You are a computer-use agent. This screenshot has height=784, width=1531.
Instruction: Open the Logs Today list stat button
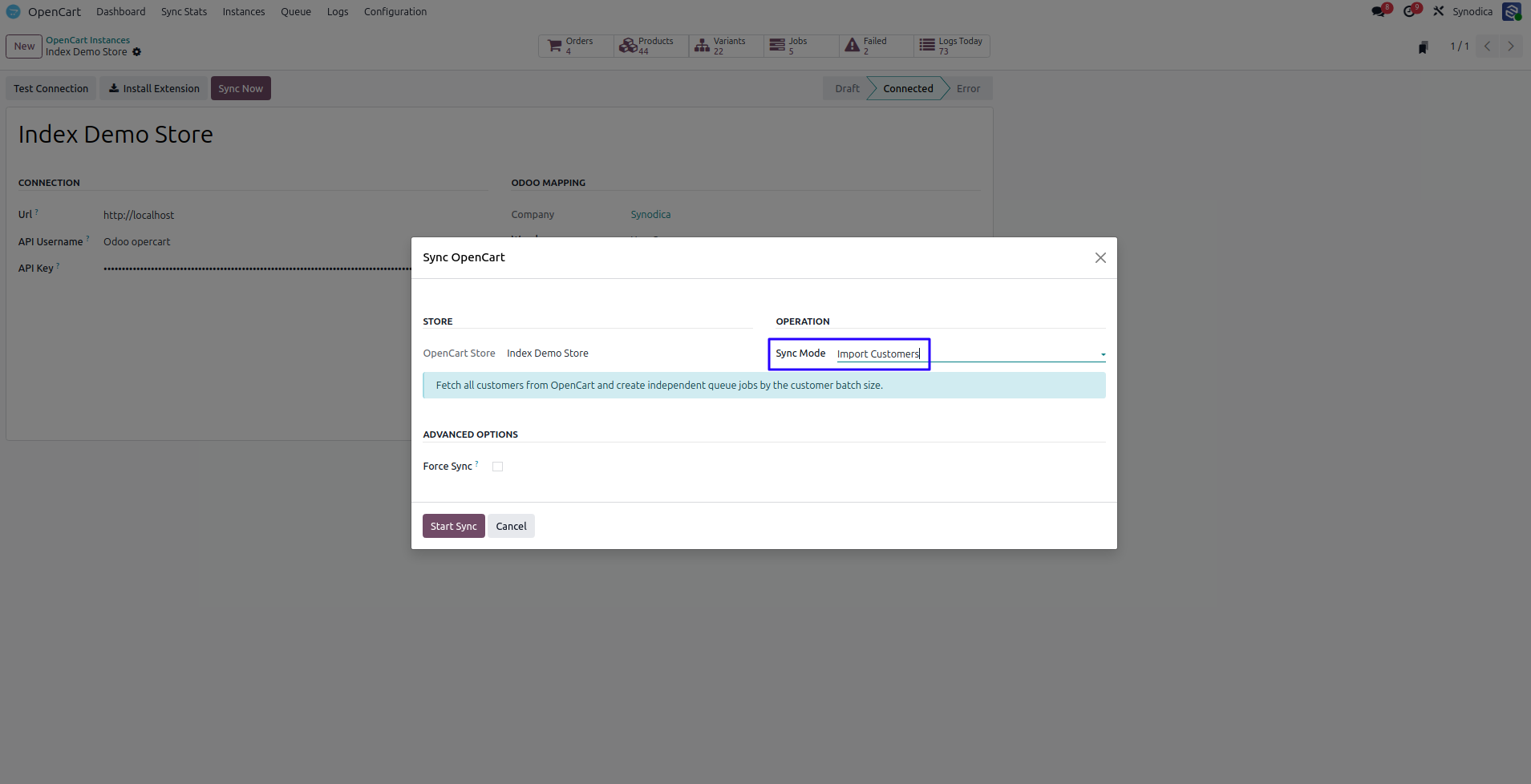(x=951, y=46)
